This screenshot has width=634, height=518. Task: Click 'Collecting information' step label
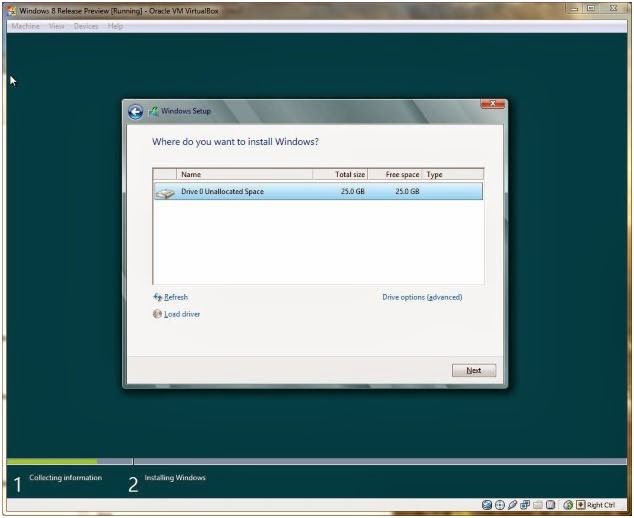coord(66,478)
